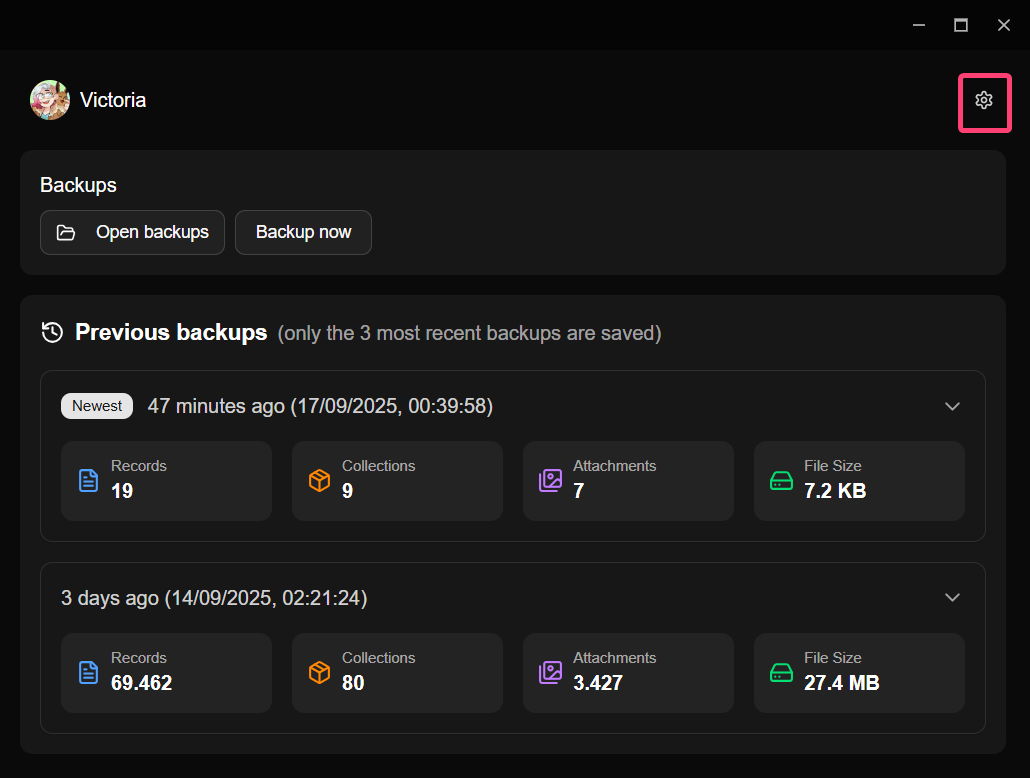Maximize the application window
This screenshot has width=1030, height=778.
(x=961, y=25)
